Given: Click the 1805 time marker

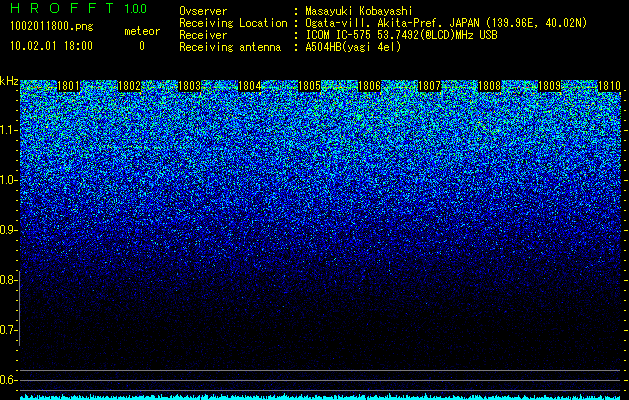Looking at the screenshot, I should click(309, 86).
